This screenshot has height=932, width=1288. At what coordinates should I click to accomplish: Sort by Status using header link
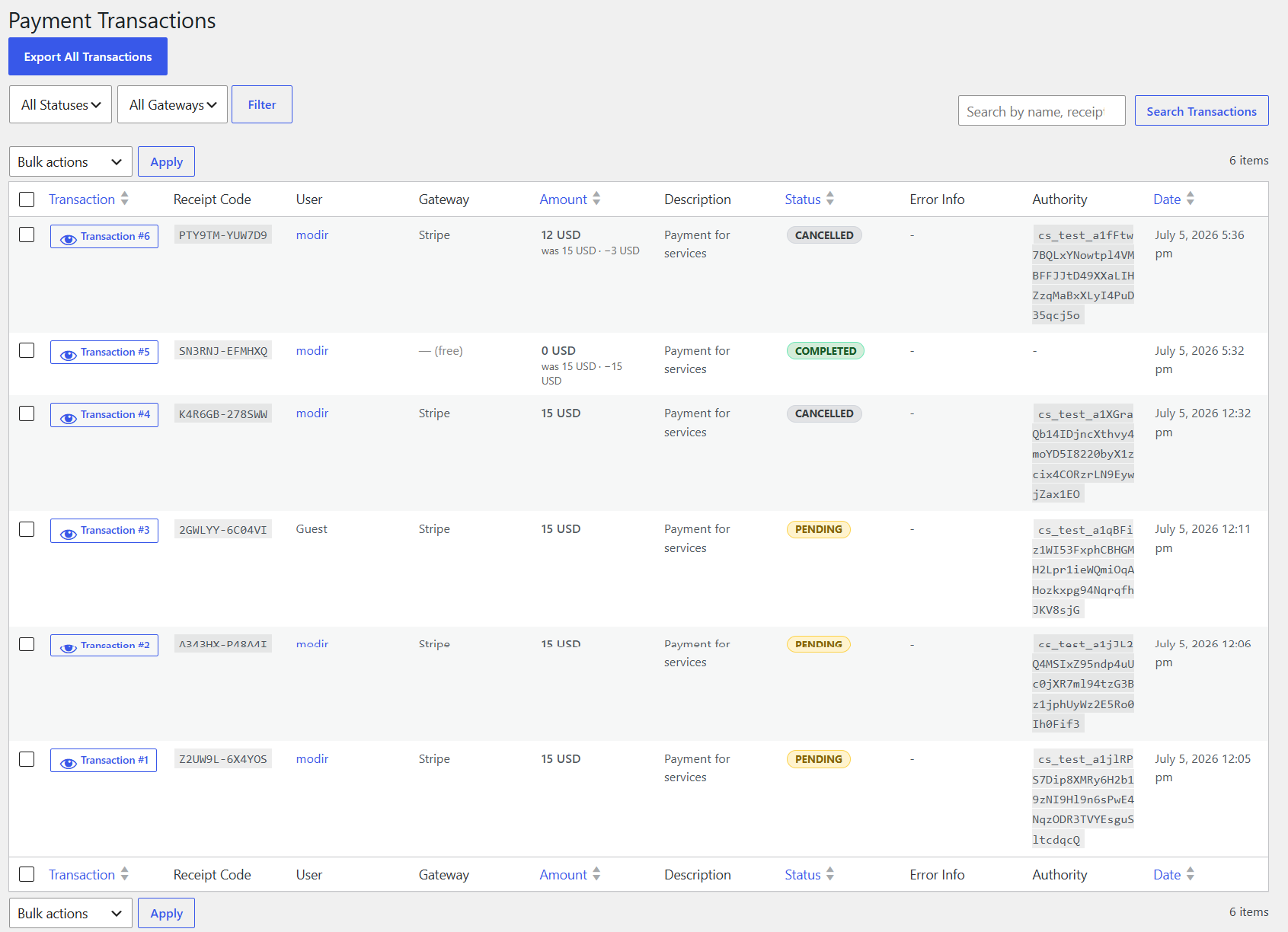tap(803, 199)
